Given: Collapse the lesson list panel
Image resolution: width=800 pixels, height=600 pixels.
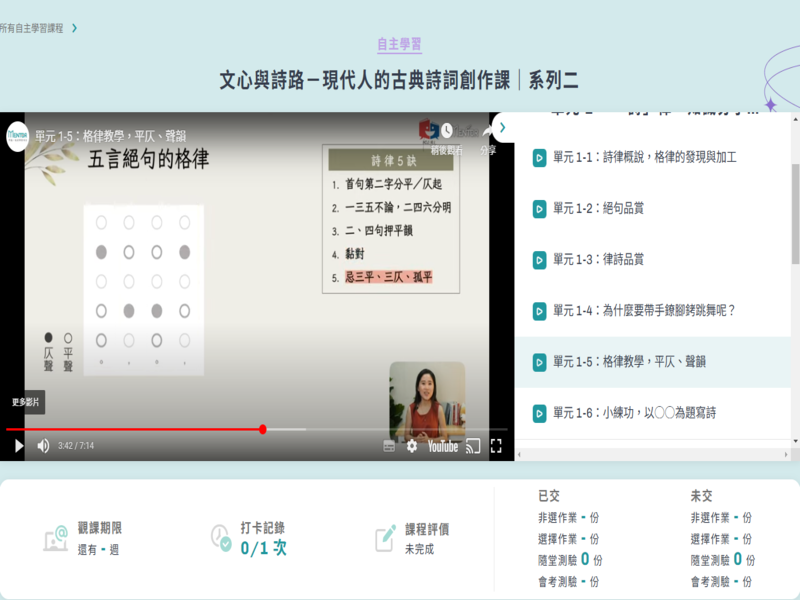Looking at the screenshot, I should (x=503, y=128).
